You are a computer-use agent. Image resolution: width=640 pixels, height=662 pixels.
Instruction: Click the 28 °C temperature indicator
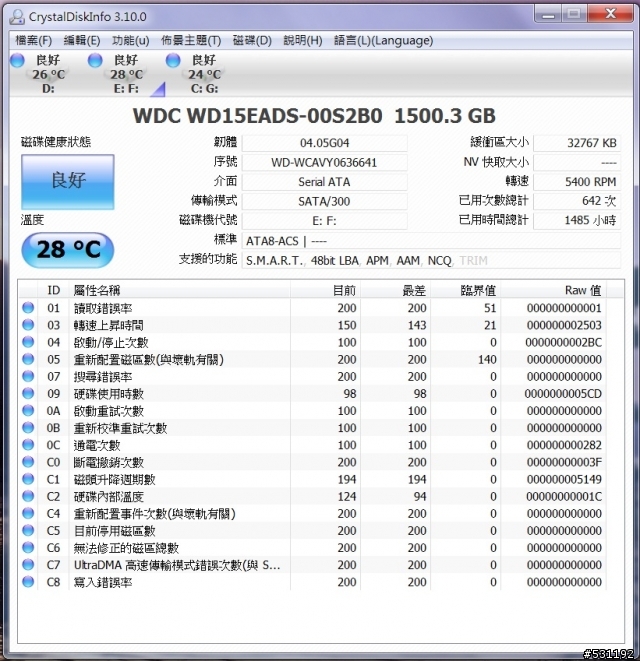click(68, 250)
